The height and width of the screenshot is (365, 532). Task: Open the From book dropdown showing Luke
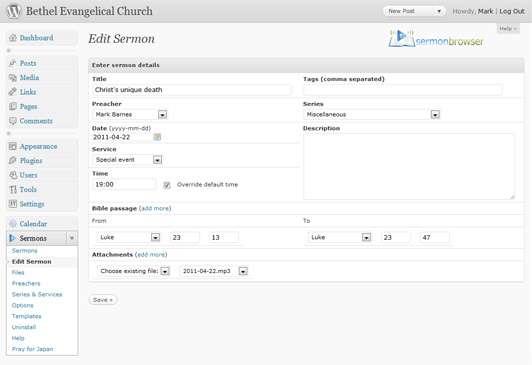129,237
